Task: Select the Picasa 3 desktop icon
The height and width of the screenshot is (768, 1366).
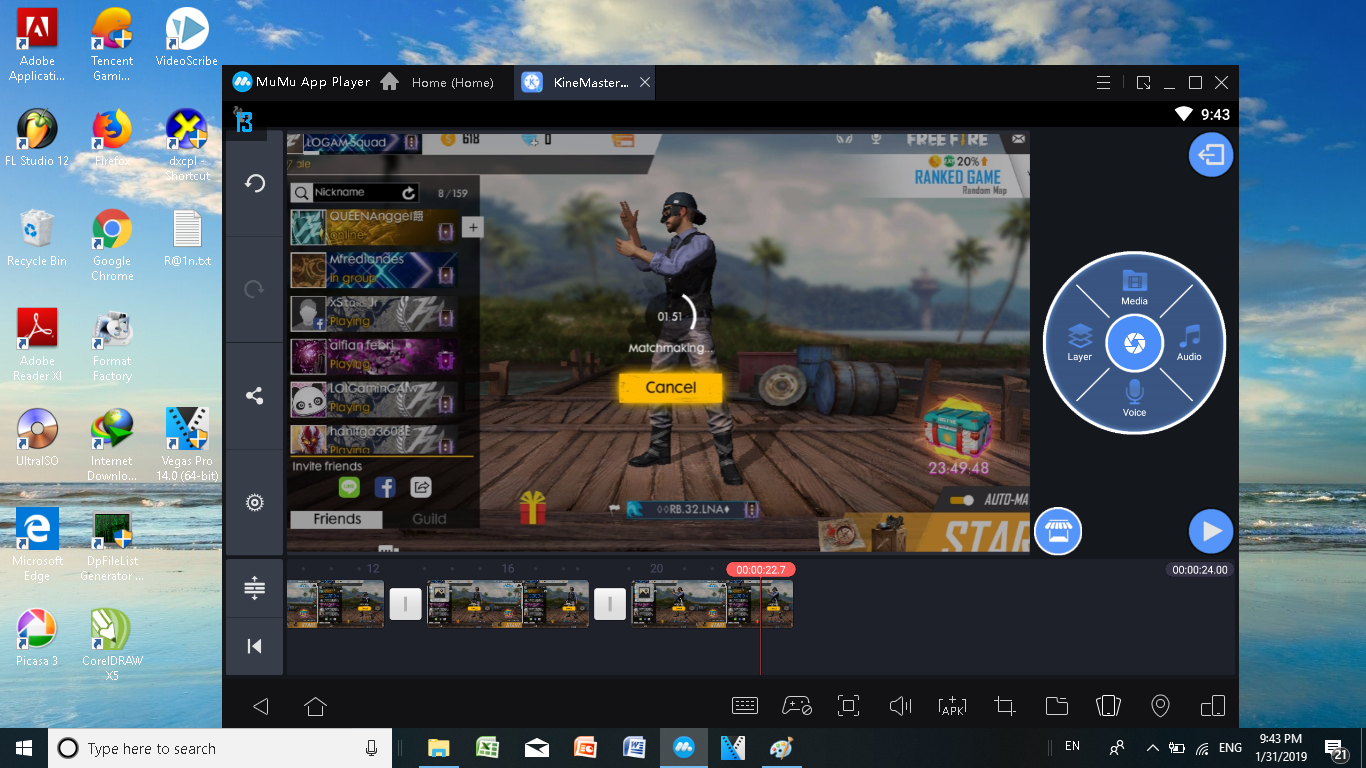Action: coord(37,638)
